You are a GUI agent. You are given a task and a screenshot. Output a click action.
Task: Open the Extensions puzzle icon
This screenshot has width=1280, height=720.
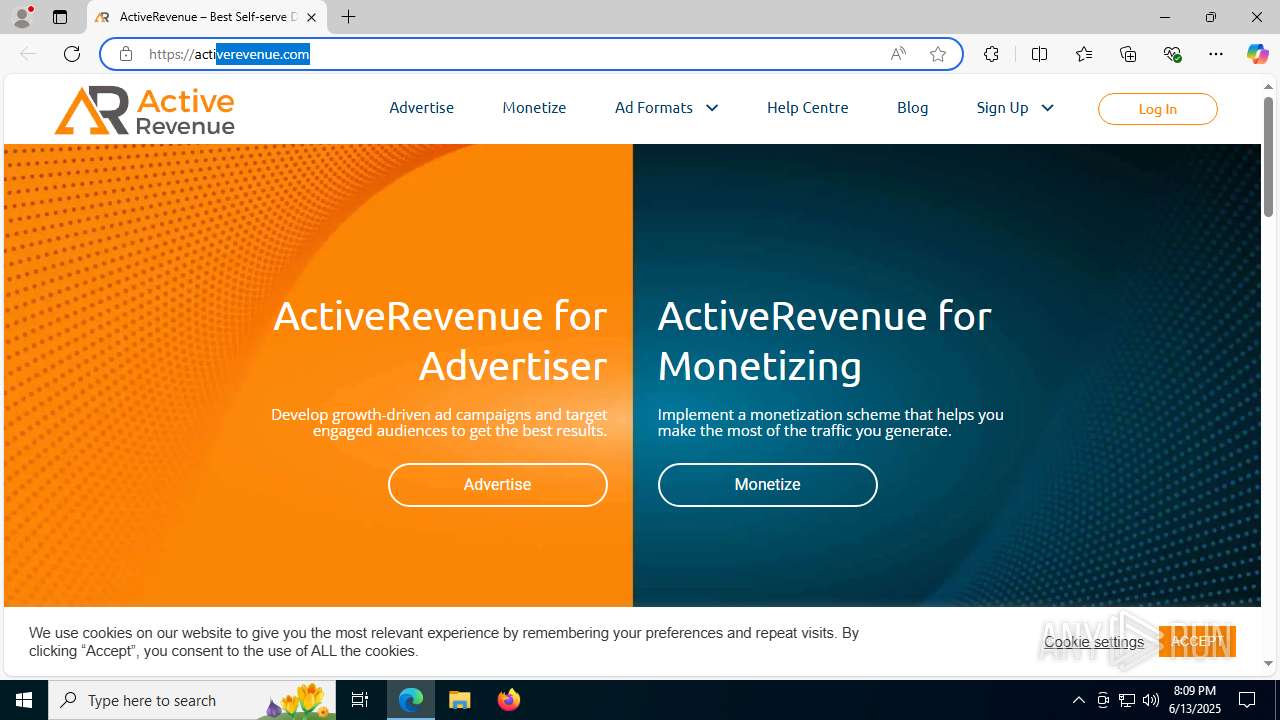(x=991, y=54)
